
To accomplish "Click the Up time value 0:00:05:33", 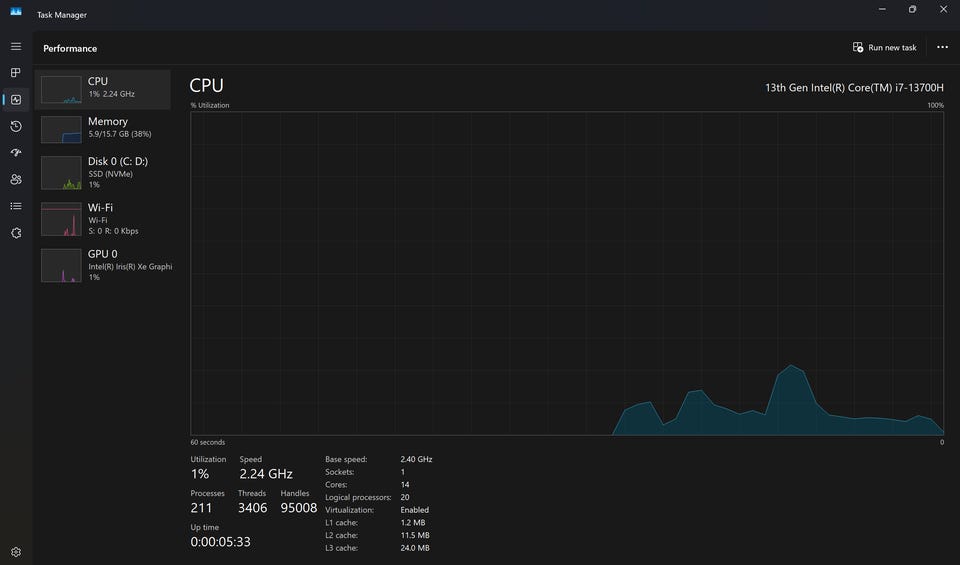I will pyautogui.click(x=220, y=542).
